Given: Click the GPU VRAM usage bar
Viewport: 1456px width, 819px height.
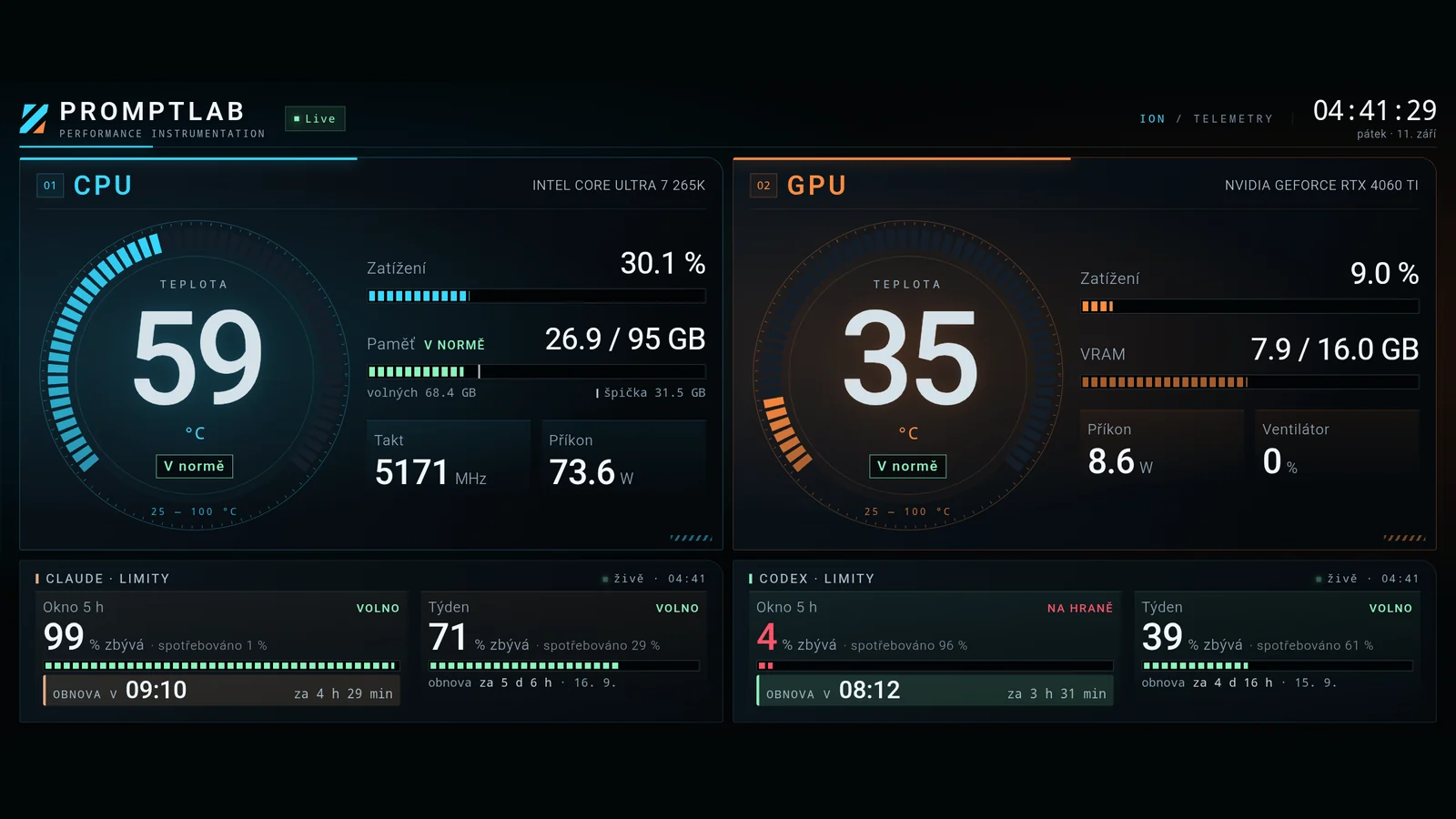Looking at the screenshot, I should click(1249, 382).
